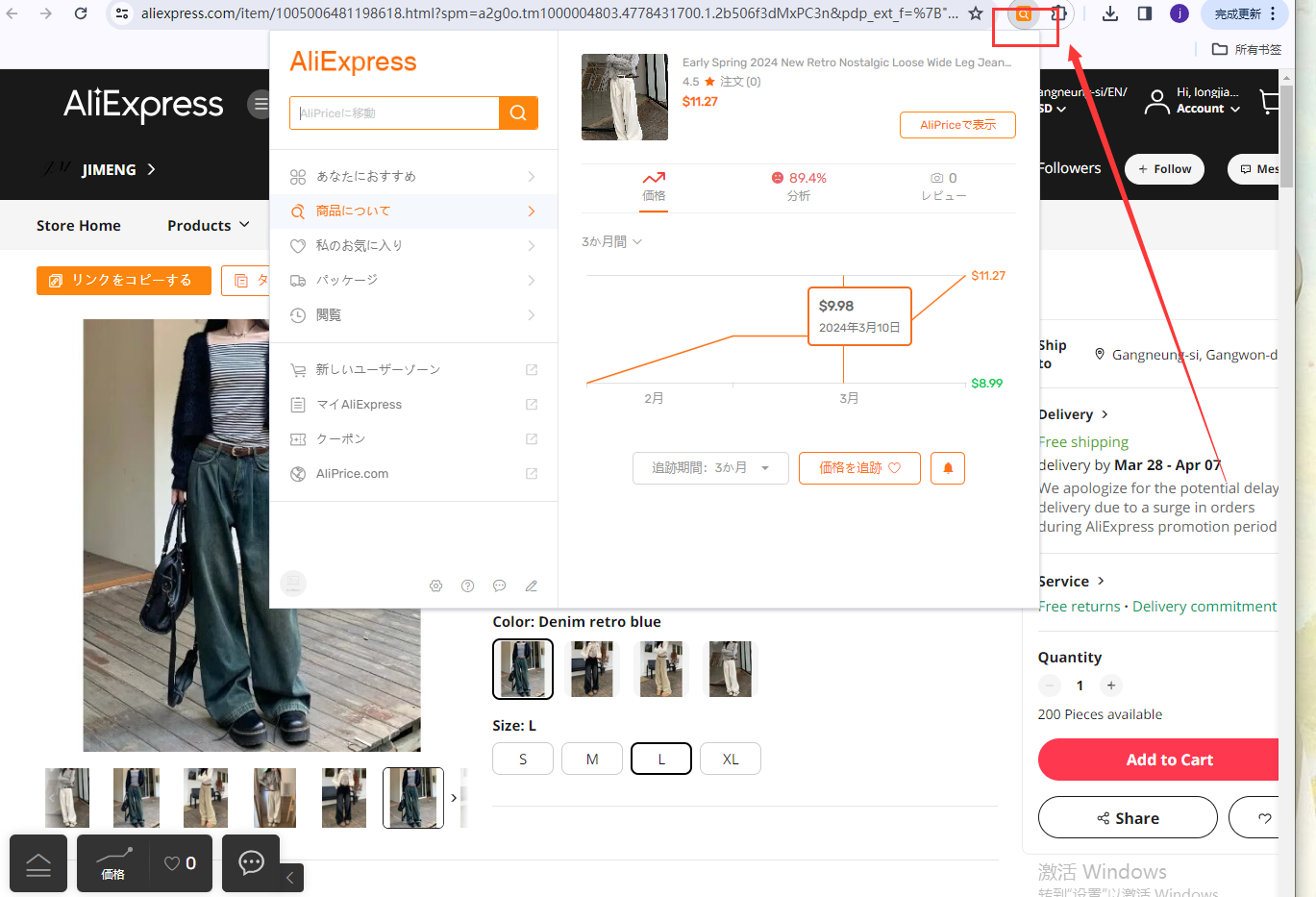Image resolution: width=1316 pixels, height=897 pixels.
Task: Open the site information icon in the address bar
Action: pos(122,13)
